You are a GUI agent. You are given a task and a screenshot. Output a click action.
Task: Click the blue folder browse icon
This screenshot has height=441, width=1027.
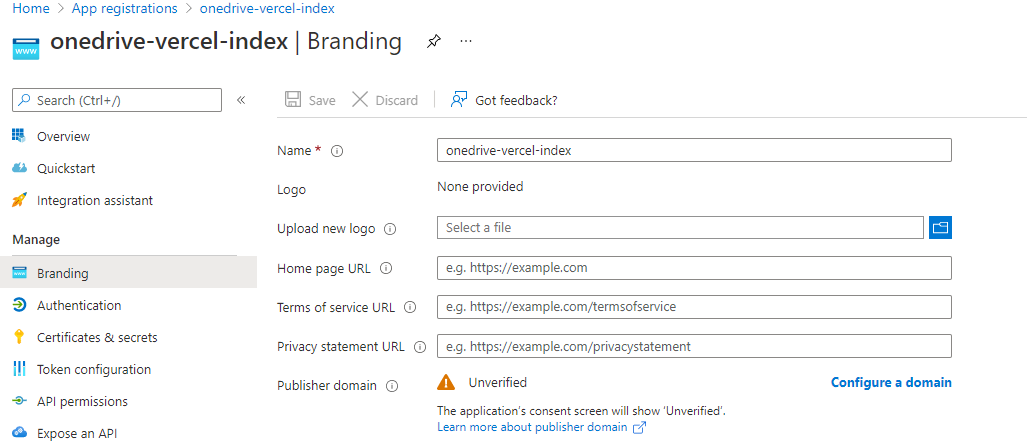pyautogui.click(x=940, y=227)
